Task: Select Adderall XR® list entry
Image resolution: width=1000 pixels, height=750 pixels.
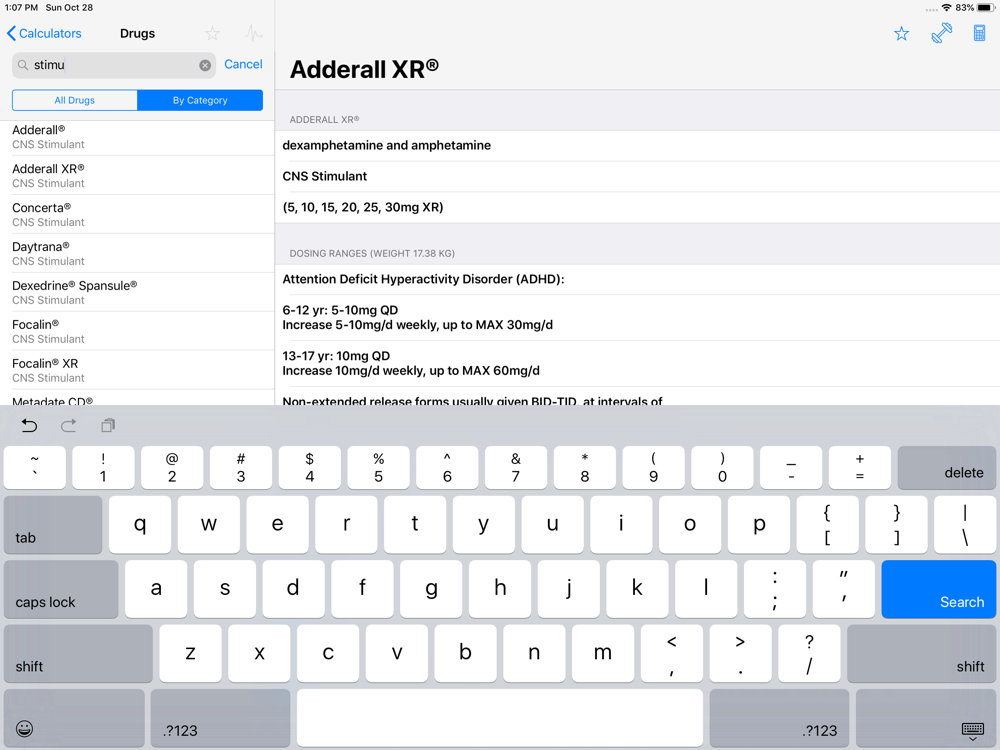Action: (137, 175)
